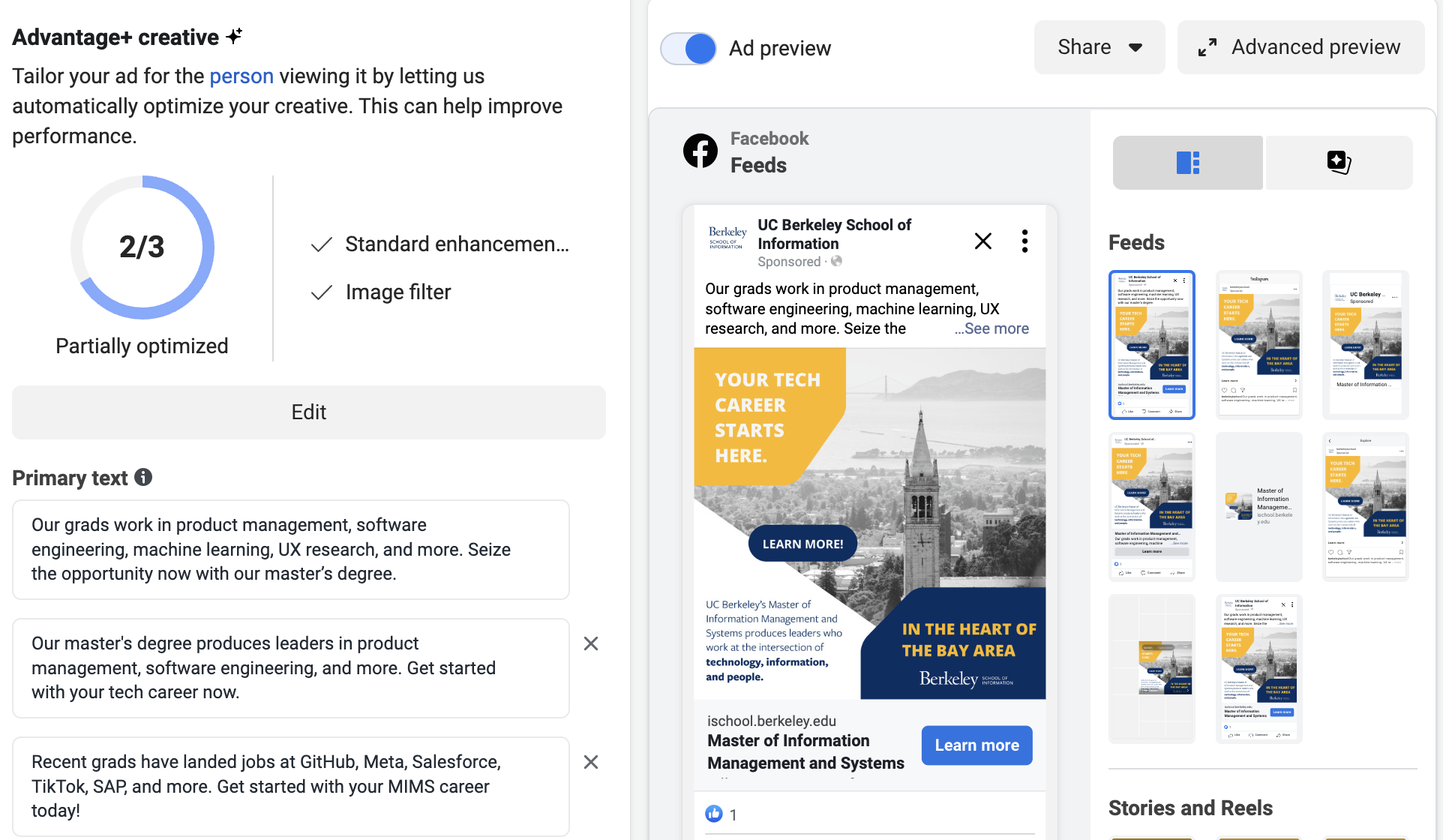Click the thumbs-up like reaction icon
The width and height of the screenshot is (1443, 840).
[714, 814]
